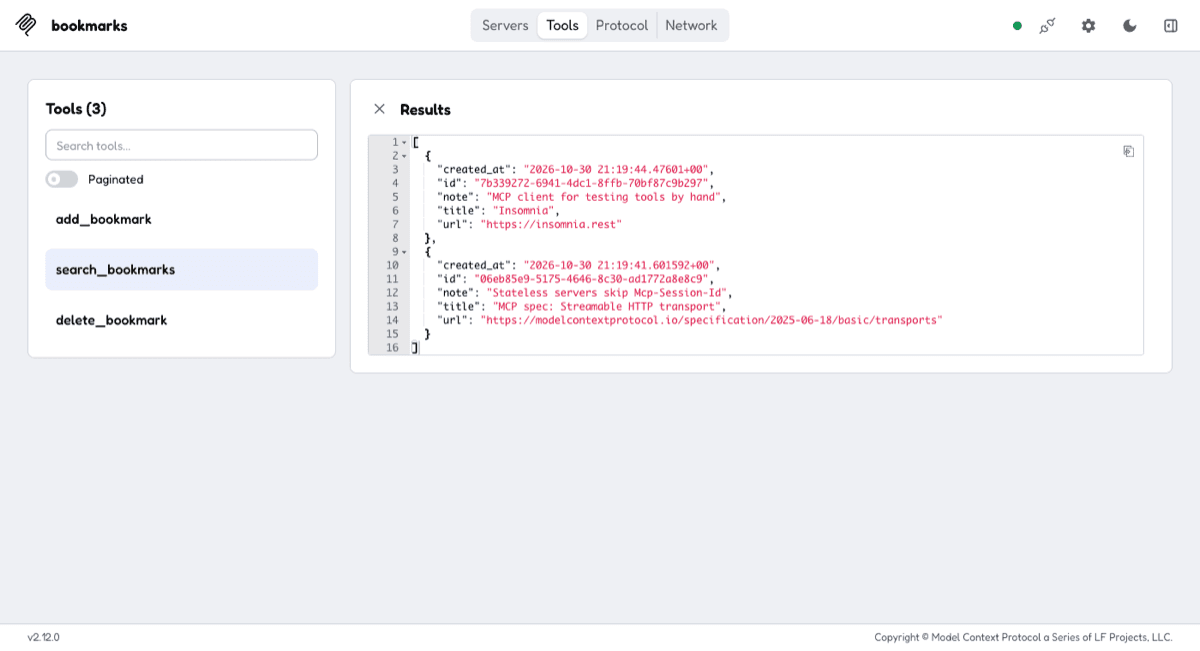The height and width of the screenshot is (651, 1200).
Task: Collapse the object fold arrow on line 2
Action: click(404, 156)
